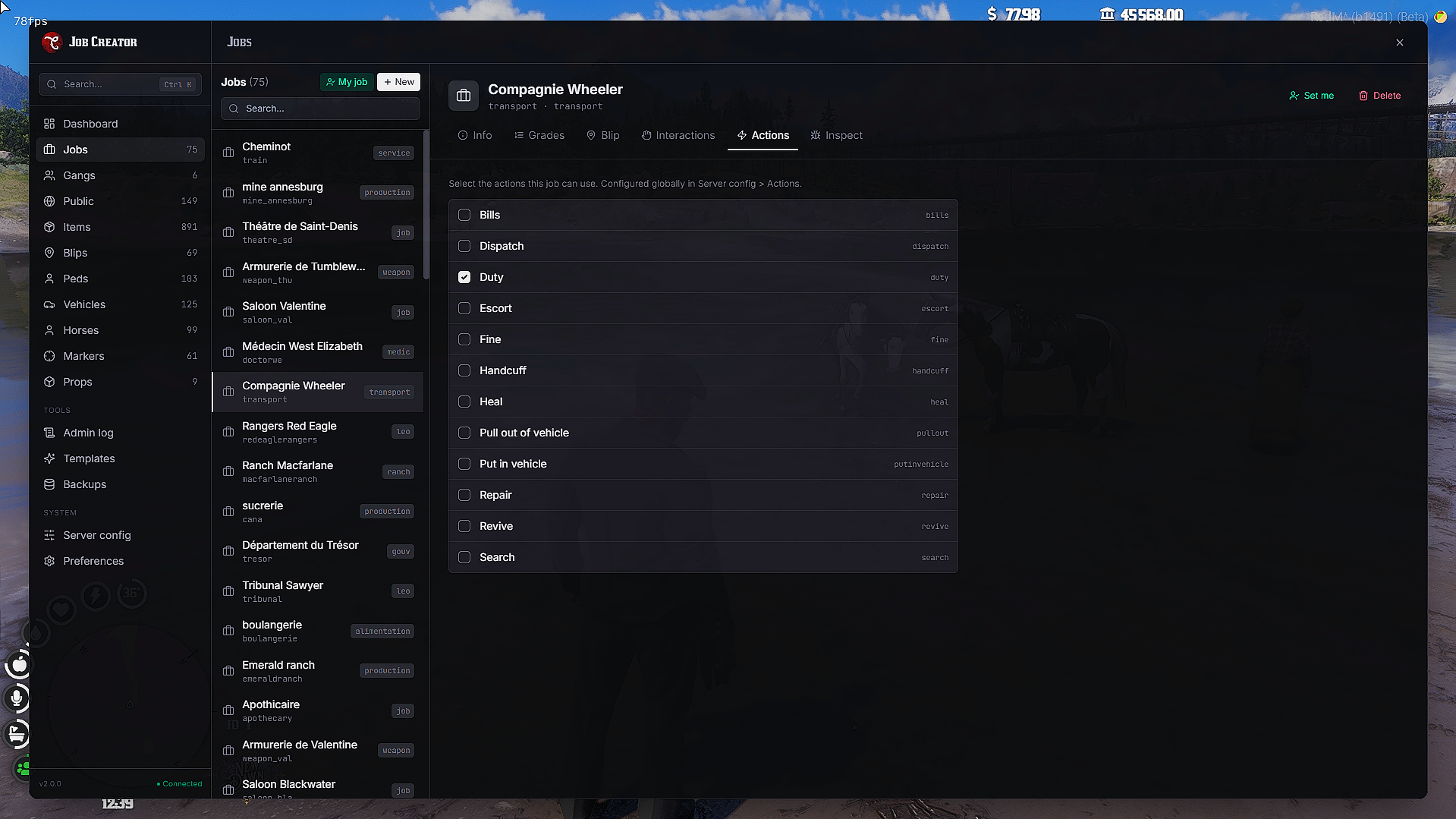Open Gangs section icon in sidebar
Screen dimensions: 1456x819
click(49, 175)
